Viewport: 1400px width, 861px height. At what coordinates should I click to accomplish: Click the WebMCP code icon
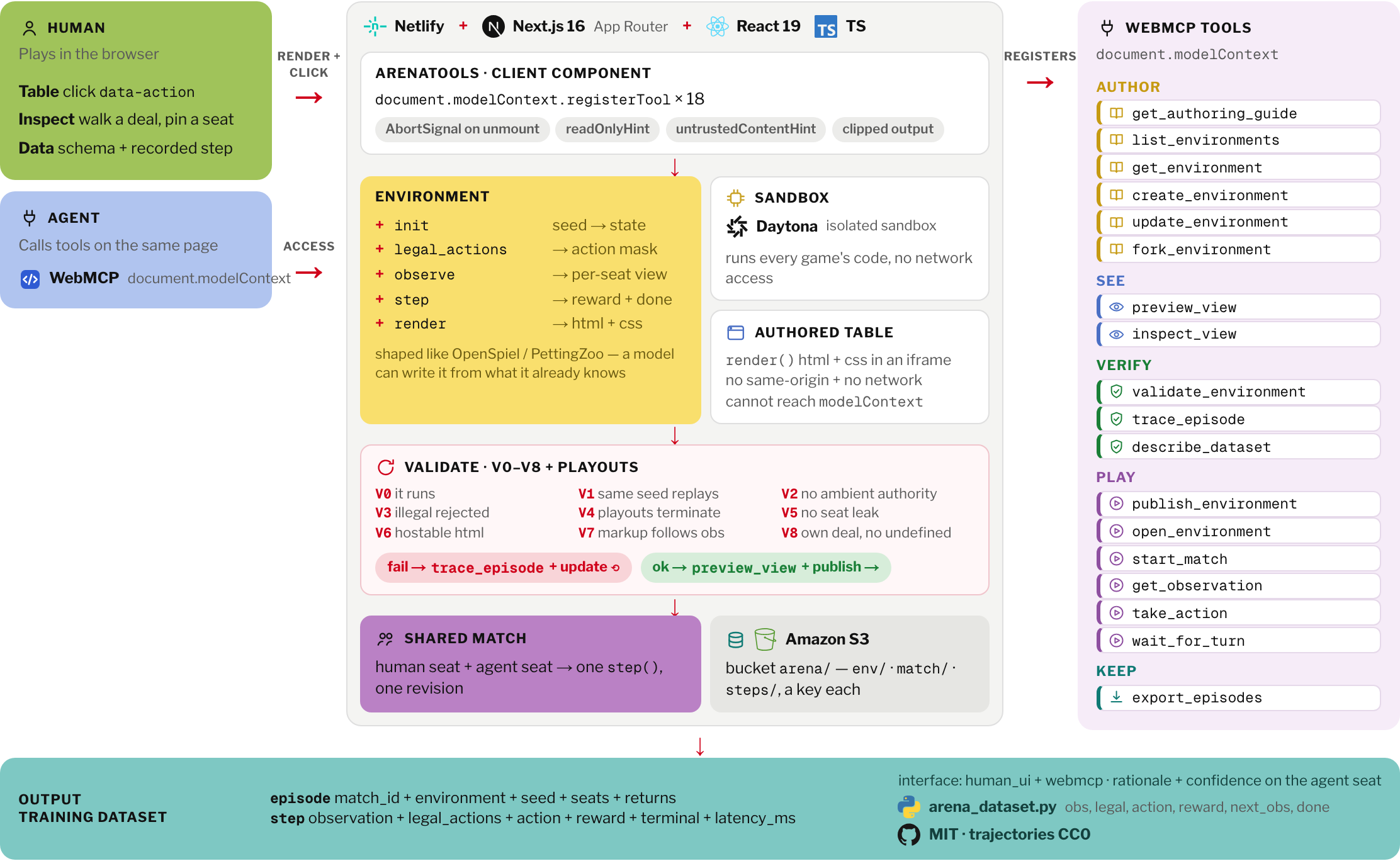click(x=30, y=279)
